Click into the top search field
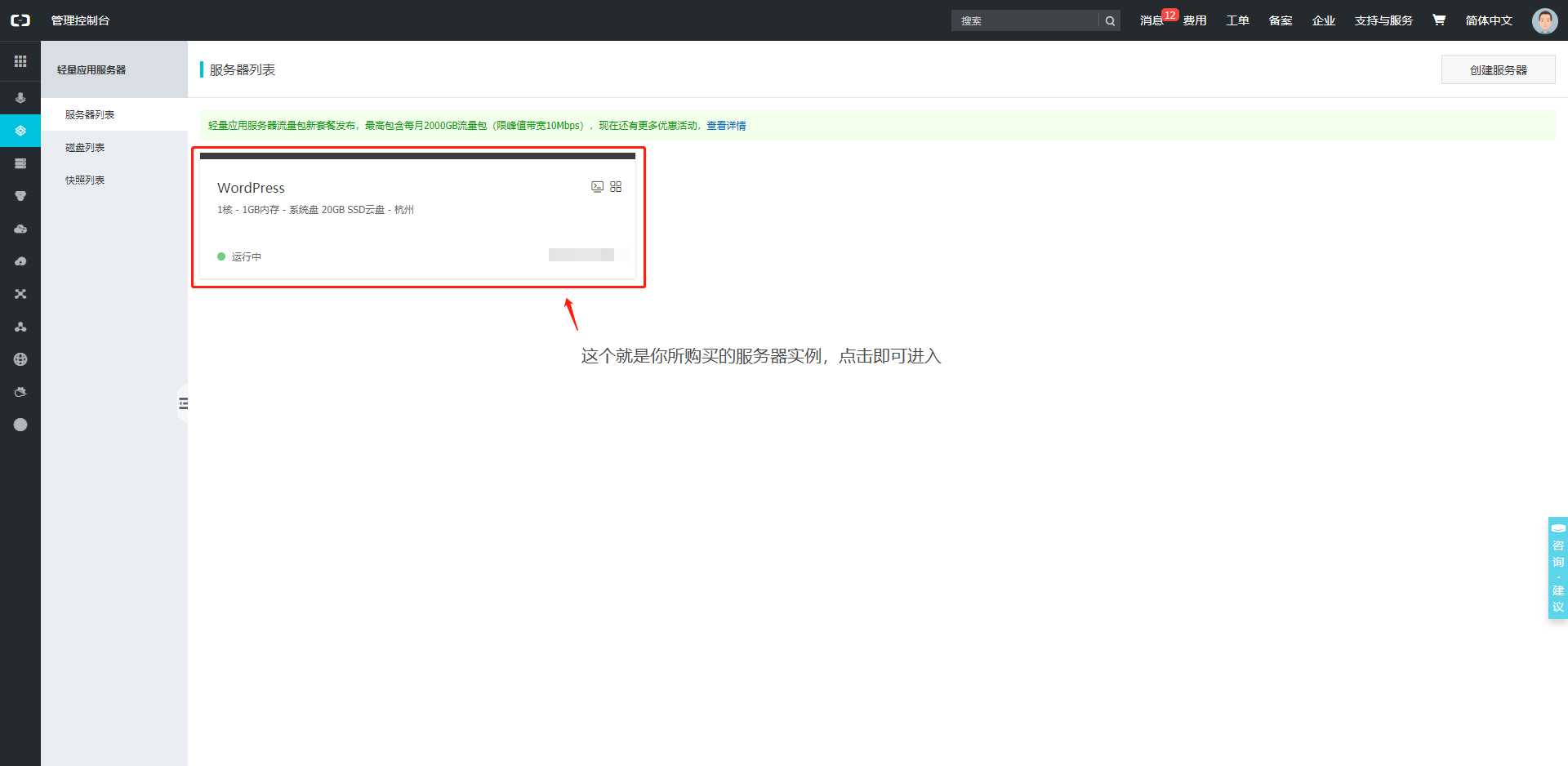1568x766 pixels. (1025, 20)
